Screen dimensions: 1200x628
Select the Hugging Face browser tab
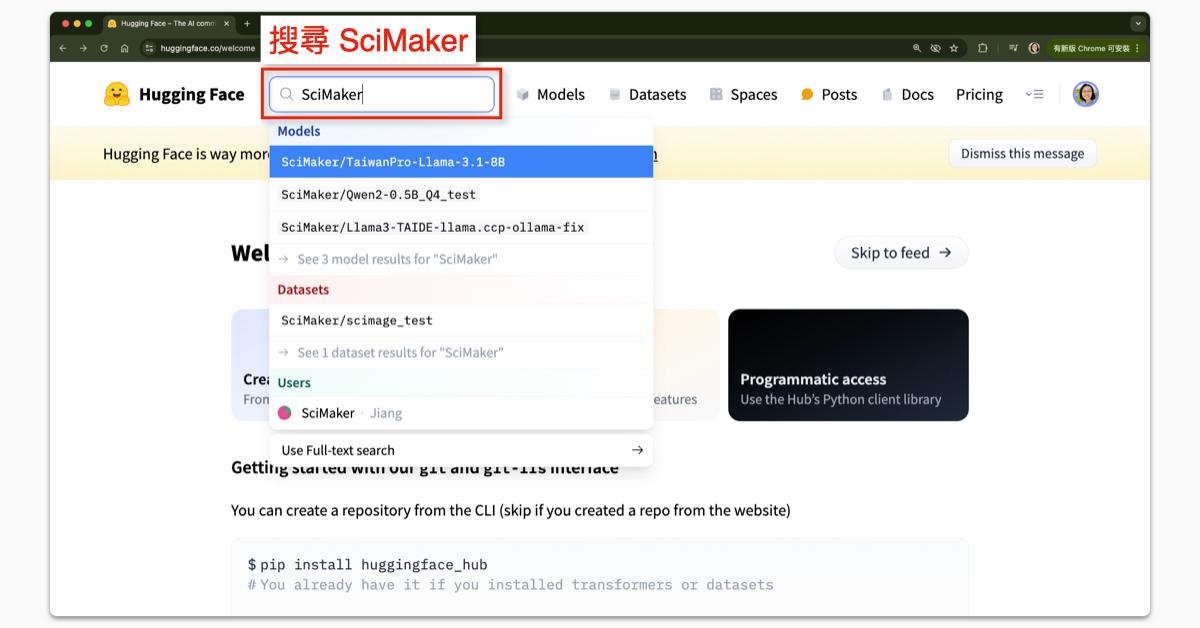(x=167, y=23)
